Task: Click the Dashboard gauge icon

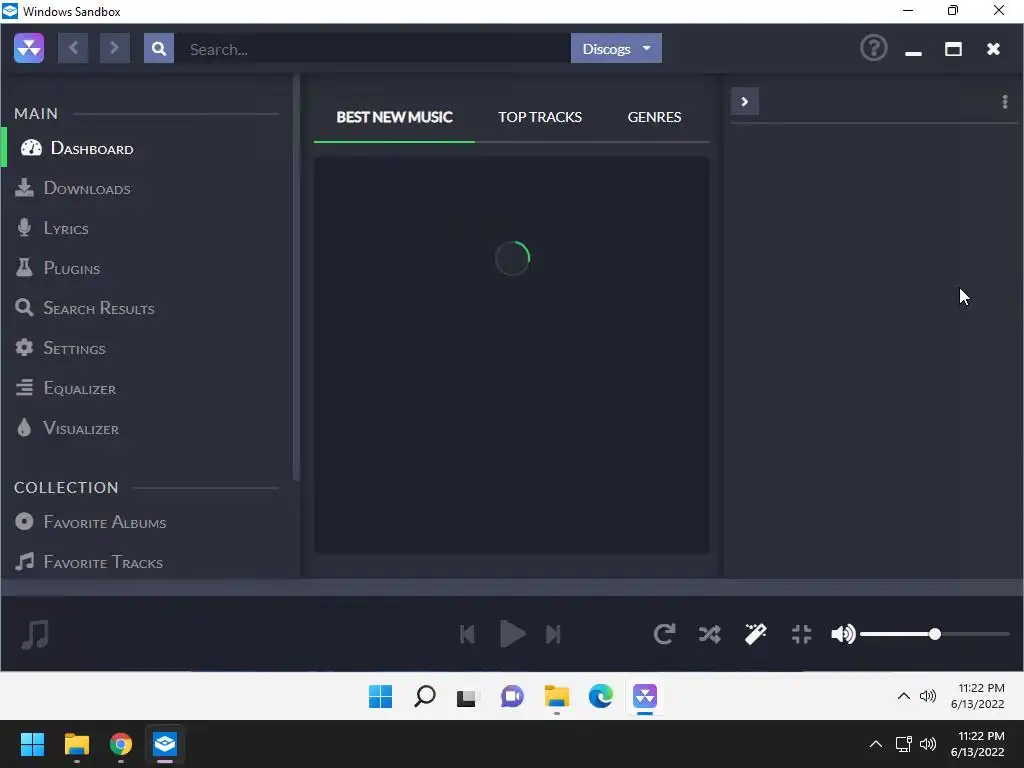Action: click(x=31, y=148)
